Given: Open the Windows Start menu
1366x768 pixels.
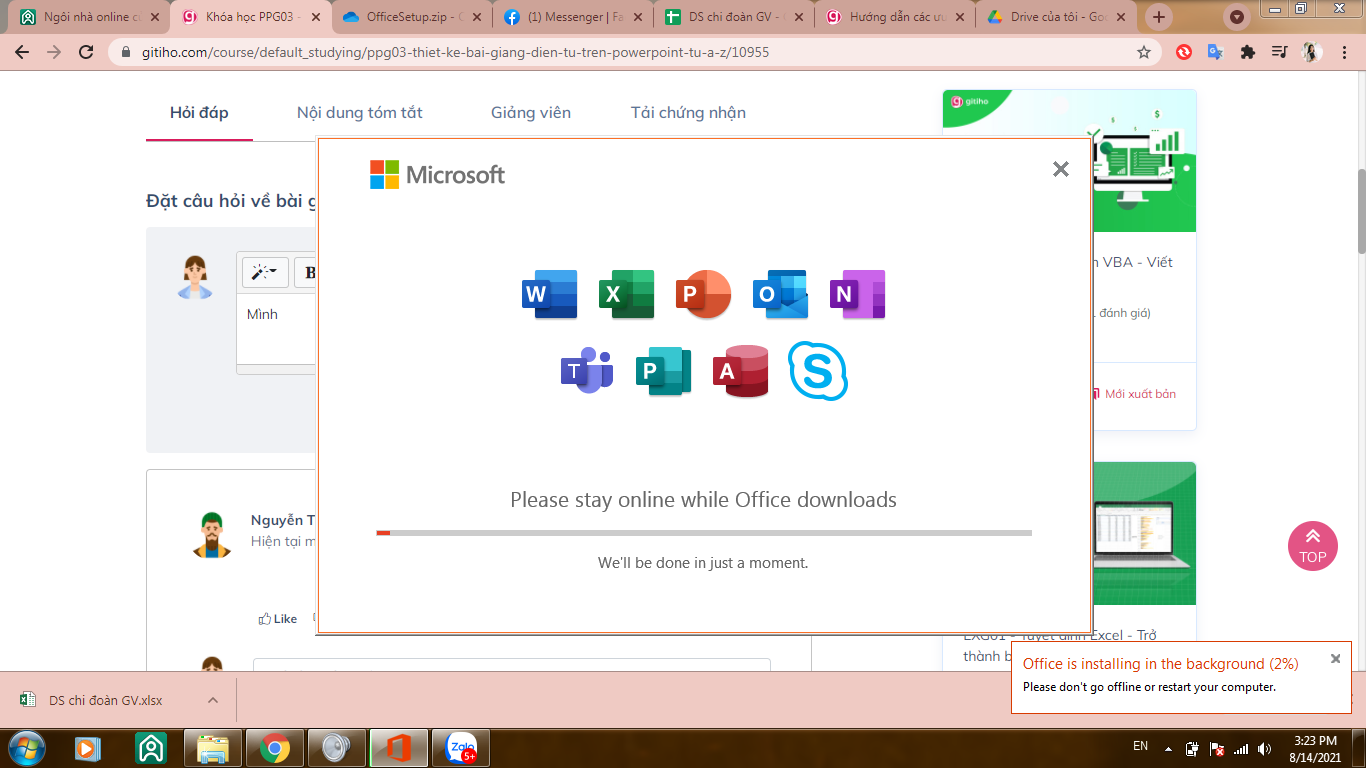Looking at the screenshot, I should 26,747.
